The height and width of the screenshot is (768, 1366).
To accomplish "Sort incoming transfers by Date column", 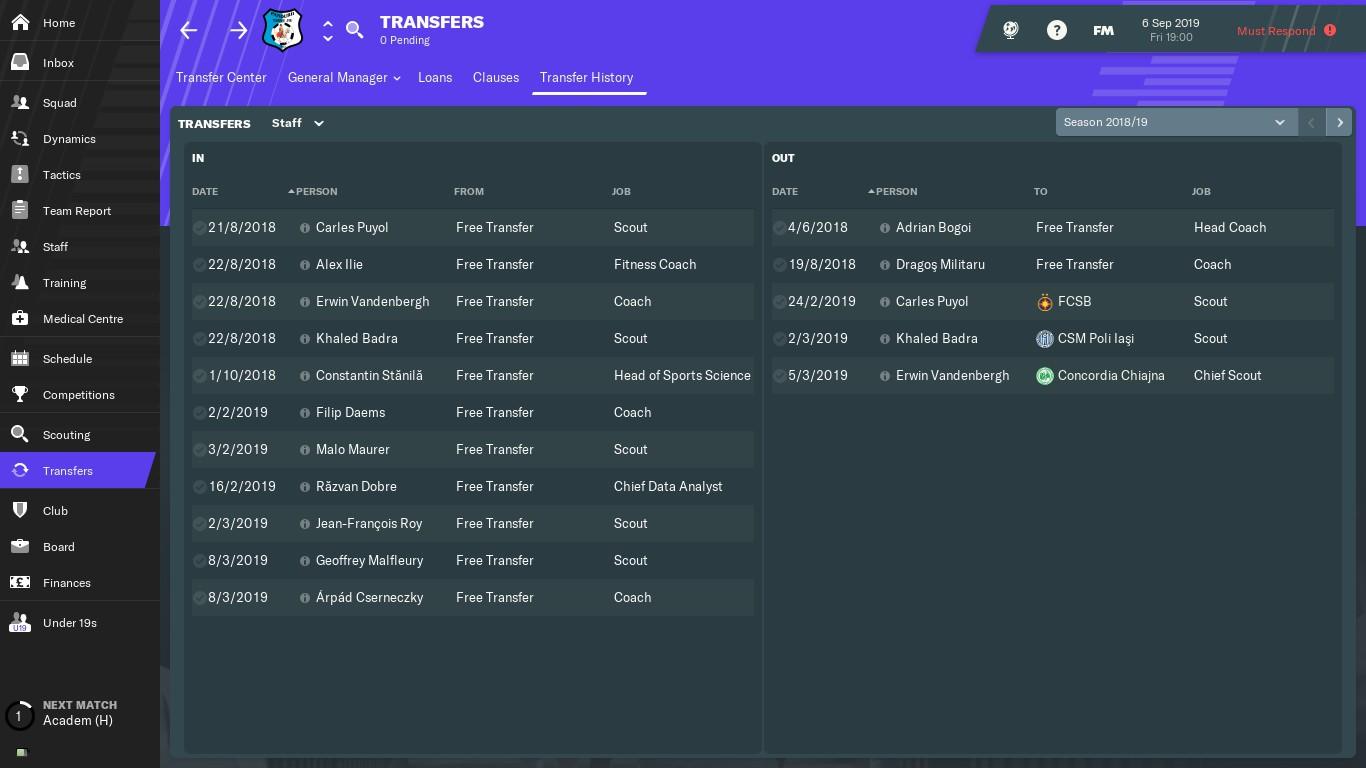I will point(205,191).
